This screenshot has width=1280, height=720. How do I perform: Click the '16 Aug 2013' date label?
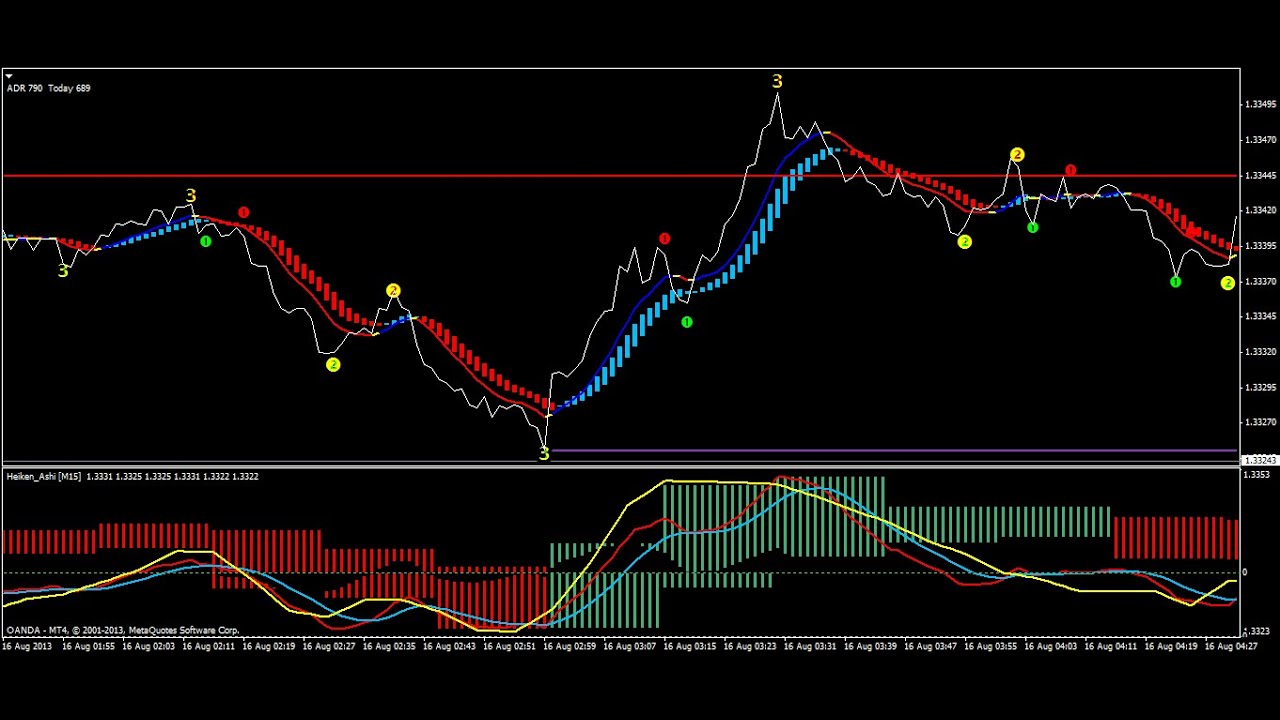coord(27,647)
